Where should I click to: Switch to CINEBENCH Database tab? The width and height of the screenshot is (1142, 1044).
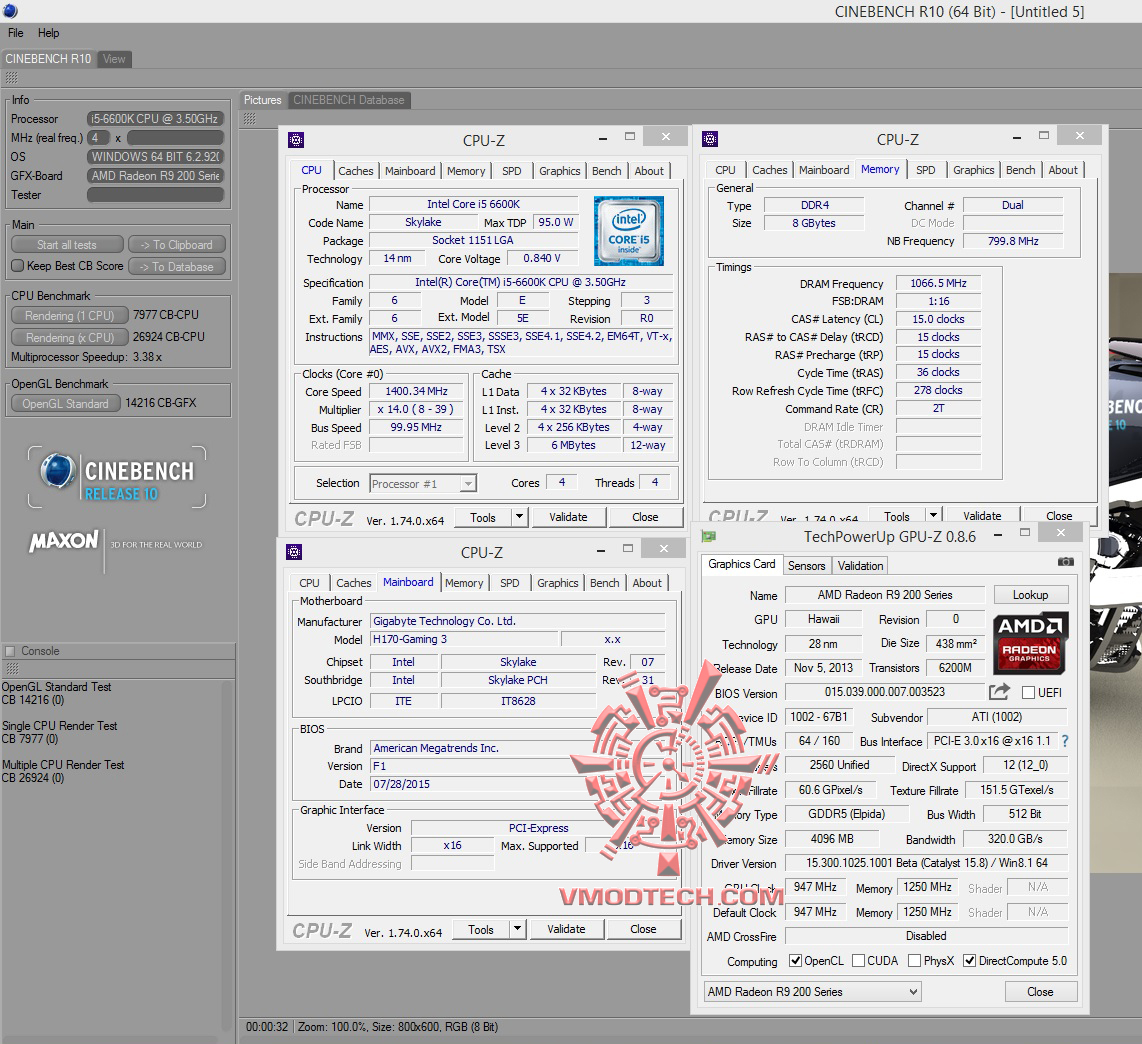[x=349, y=100]
